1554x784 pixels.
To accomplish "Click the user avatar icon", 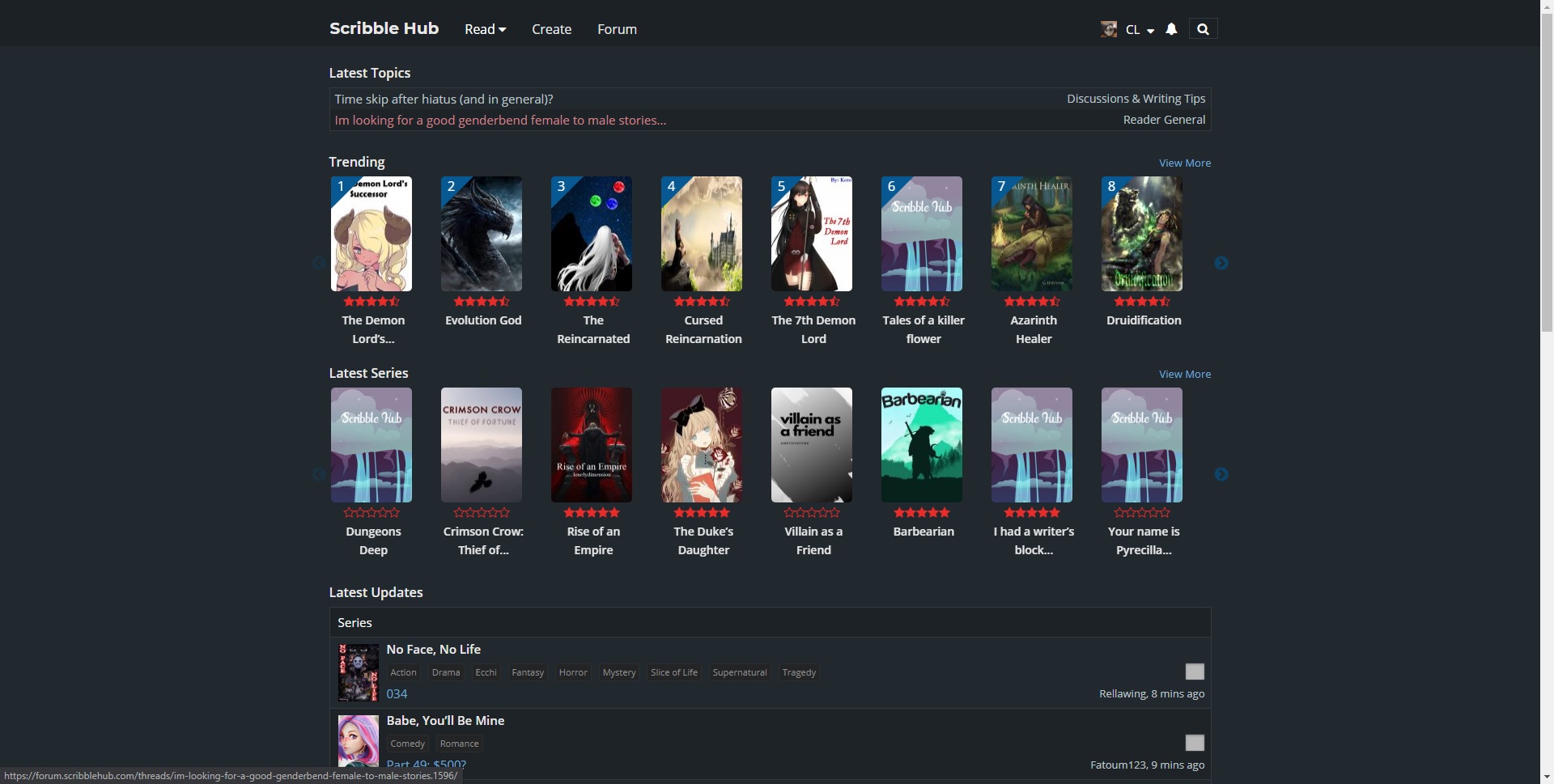I will tap(1109, 29).
